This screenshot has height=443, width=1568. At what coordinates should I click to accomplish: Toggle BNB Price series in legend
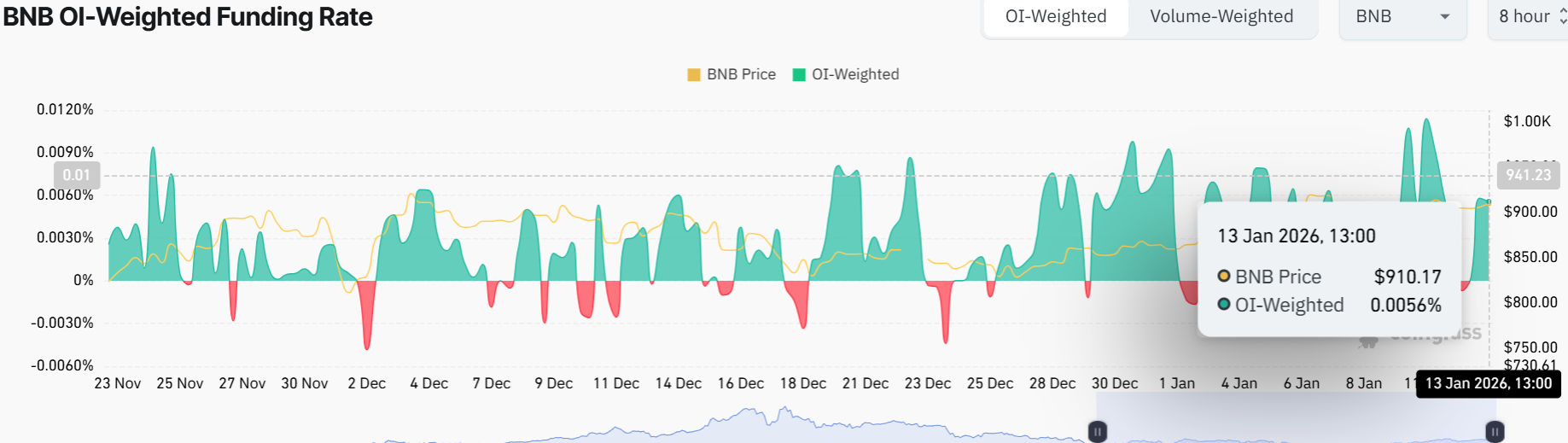[740, 75]
